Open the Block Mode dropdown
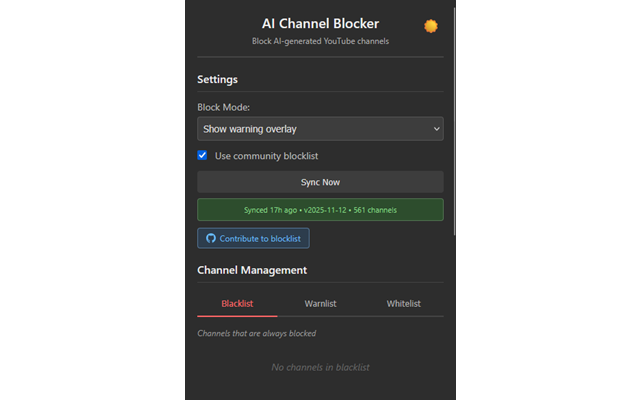 pyautogui.click(x=320, y=129)
